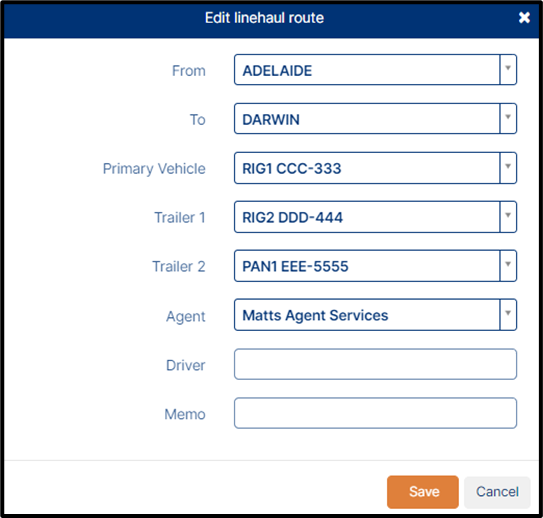Cancel editing the linehaul route
Viewport: 543px width, 518px height.
497,492
